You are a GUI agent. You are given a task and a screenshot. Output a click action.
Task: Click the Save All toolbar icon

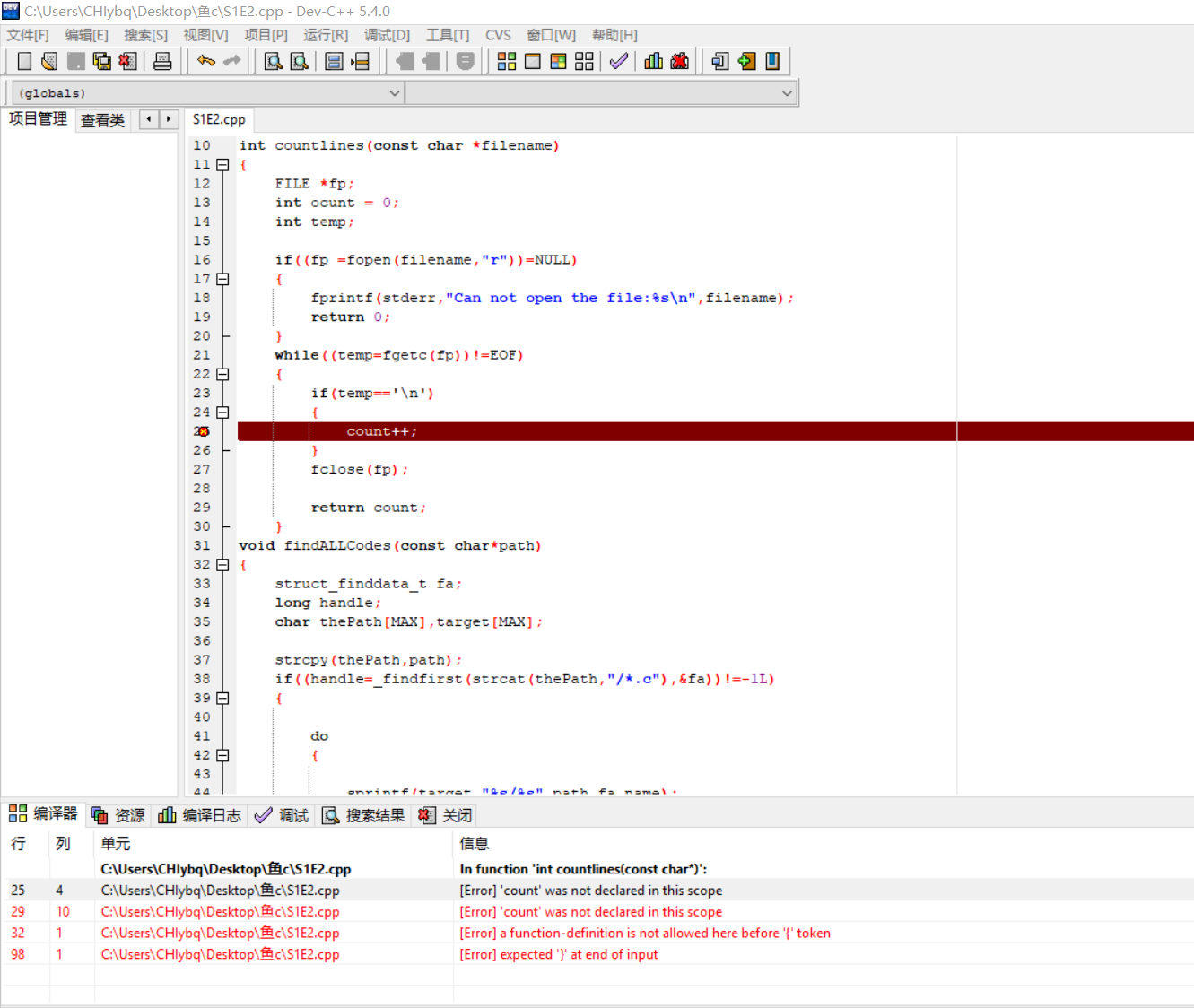pyautogui.click(x=101, y=61)
